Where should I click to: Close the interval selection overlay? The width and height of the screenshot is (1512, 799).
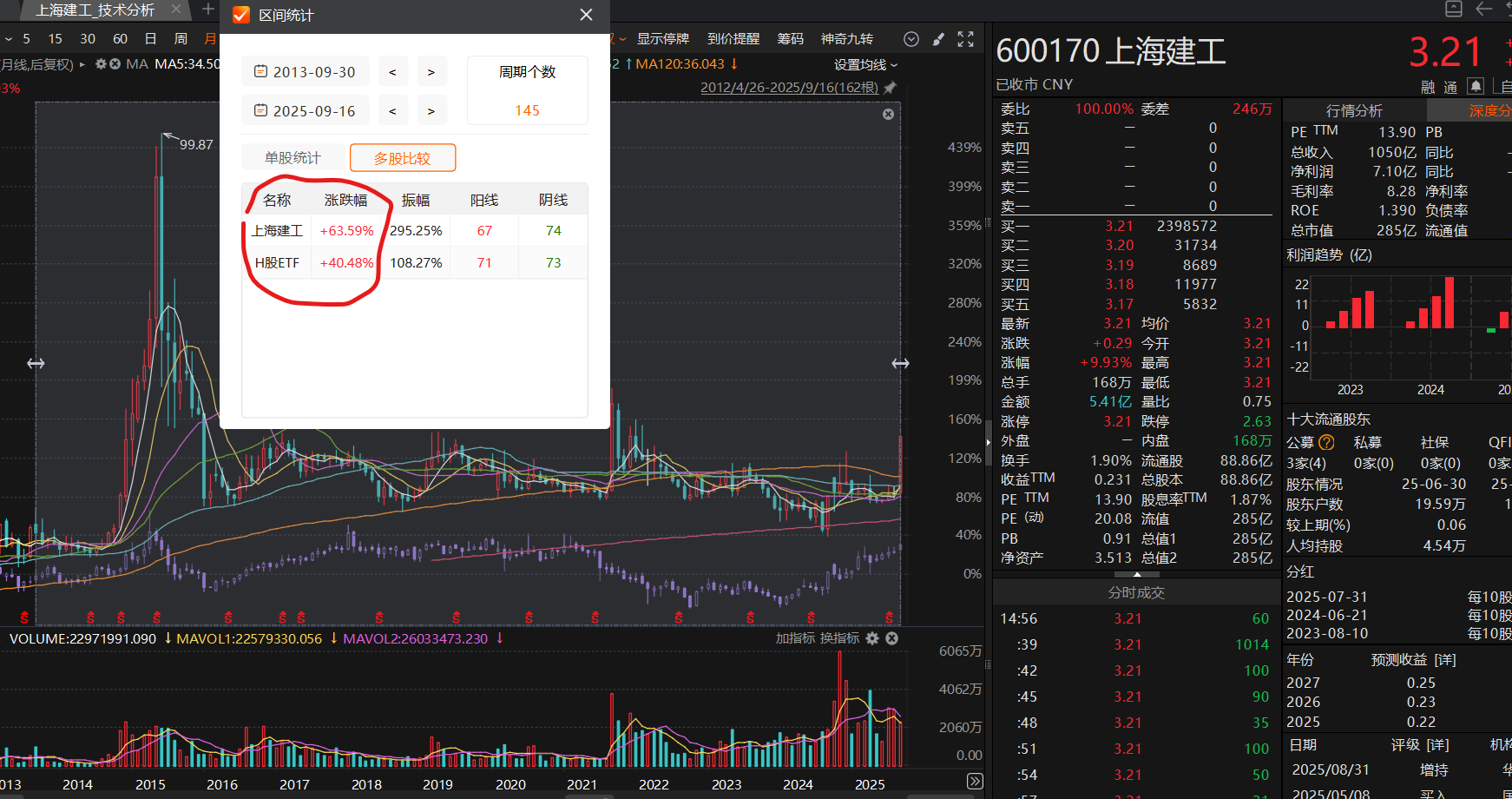point(888,114)
